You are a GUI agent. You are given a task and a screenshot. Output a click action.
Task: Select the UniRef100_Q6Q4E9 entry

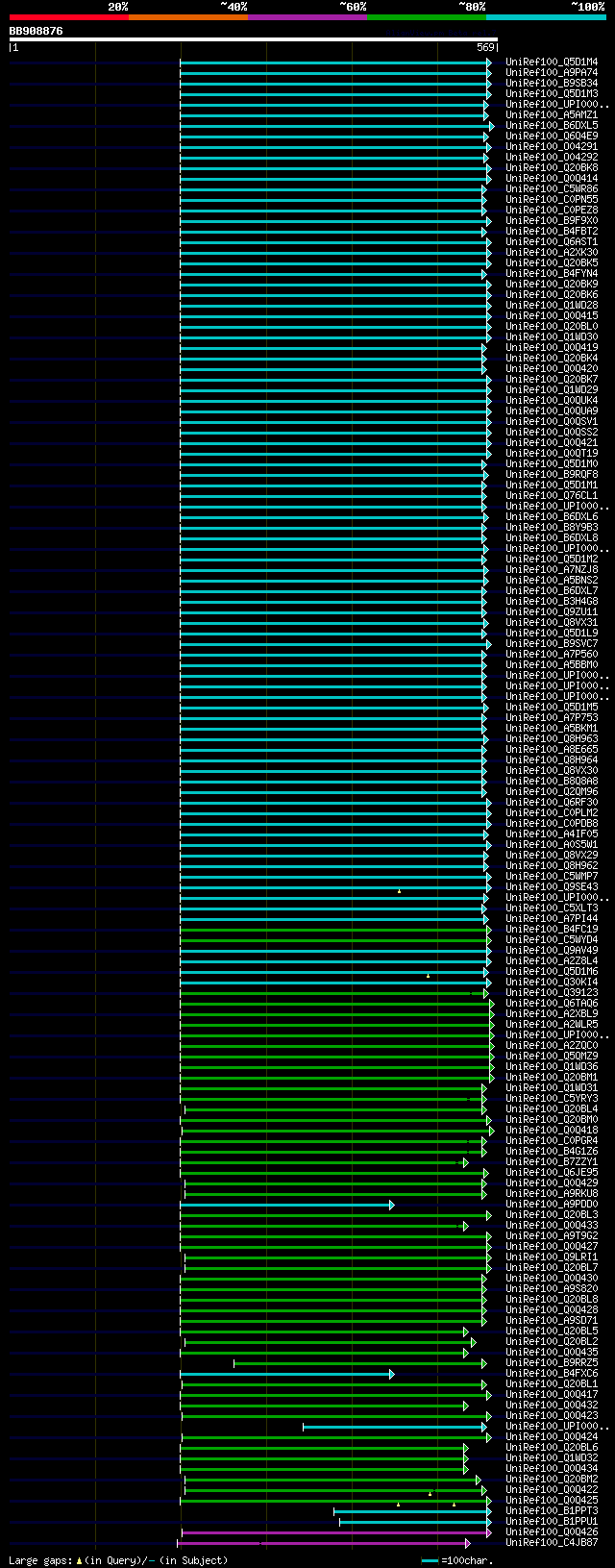click(552, 137)
